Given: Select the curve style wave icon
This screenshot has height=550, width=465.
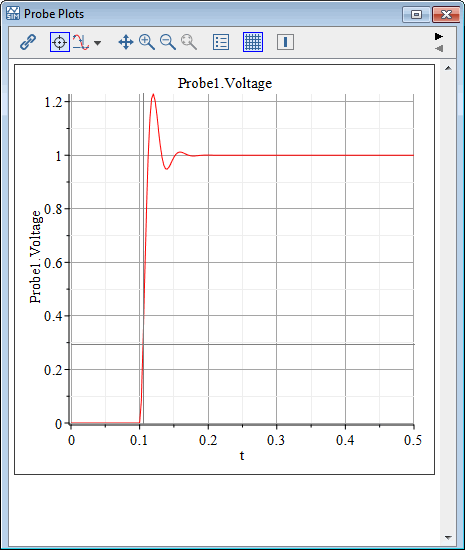Looking at the screenshot, I should pos(81,42).
